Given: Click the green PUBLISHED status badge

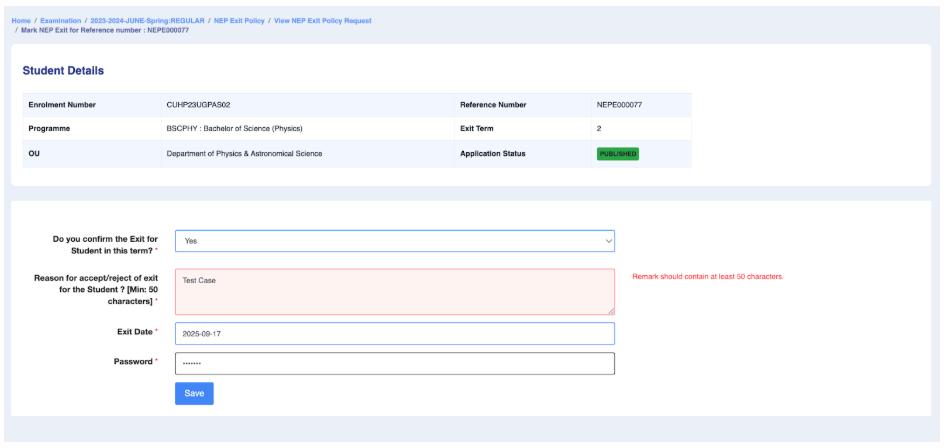Looking at the screenshot, I should [617, 154].
